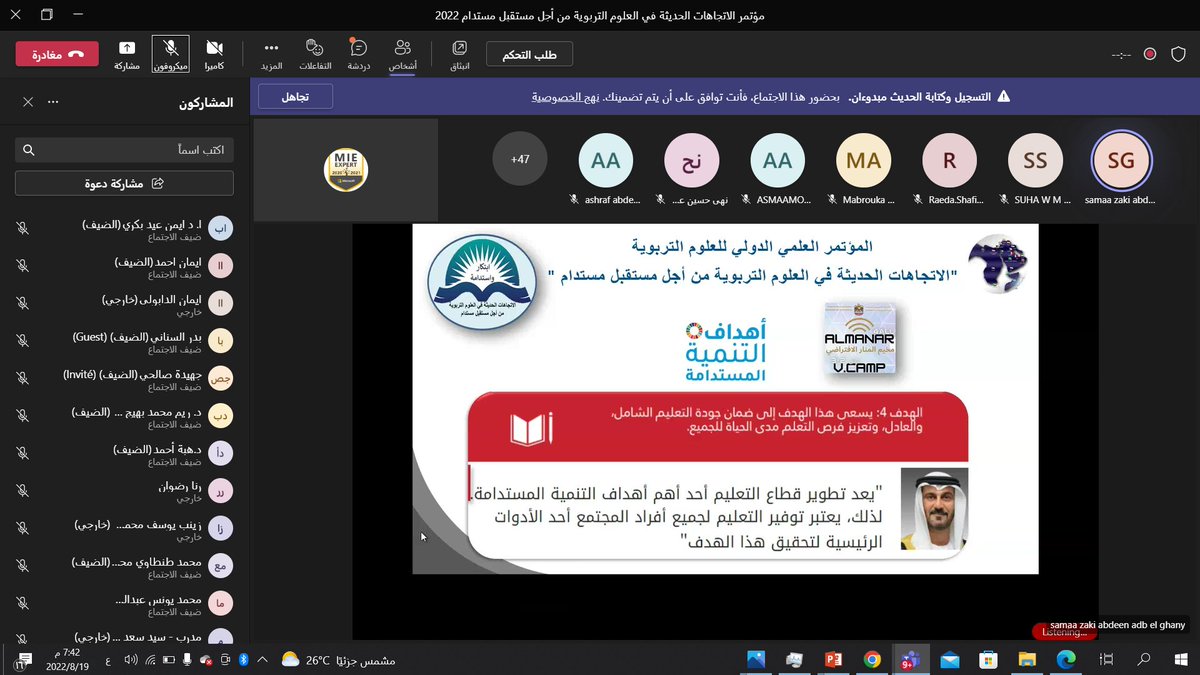Click mic icon beside رنا رضوان
This screenshot has width=1200, height=675.
[x=23, y=492]
